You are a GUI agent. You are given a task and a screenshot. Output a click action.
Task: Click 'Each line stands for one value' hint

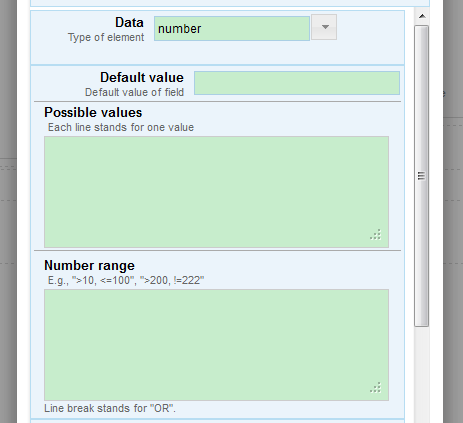(x=121, y=127)
